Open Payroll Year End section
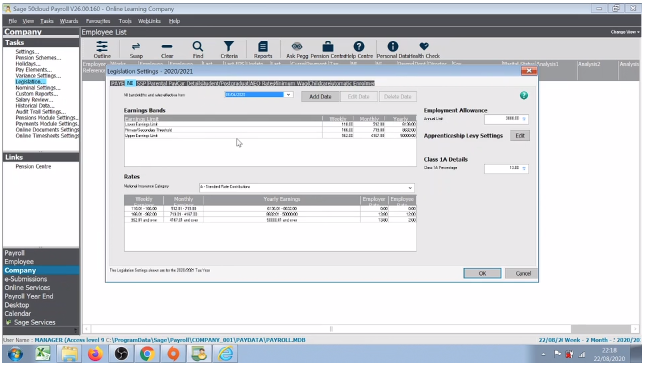646x367 pixels. pyautogui.click(x=29, y=296)
